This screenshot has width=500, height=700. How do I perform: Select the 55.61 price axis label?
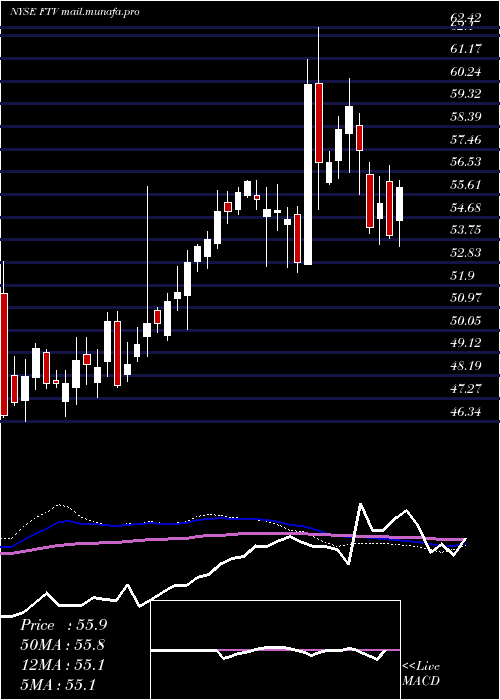[x=466, y=184]
